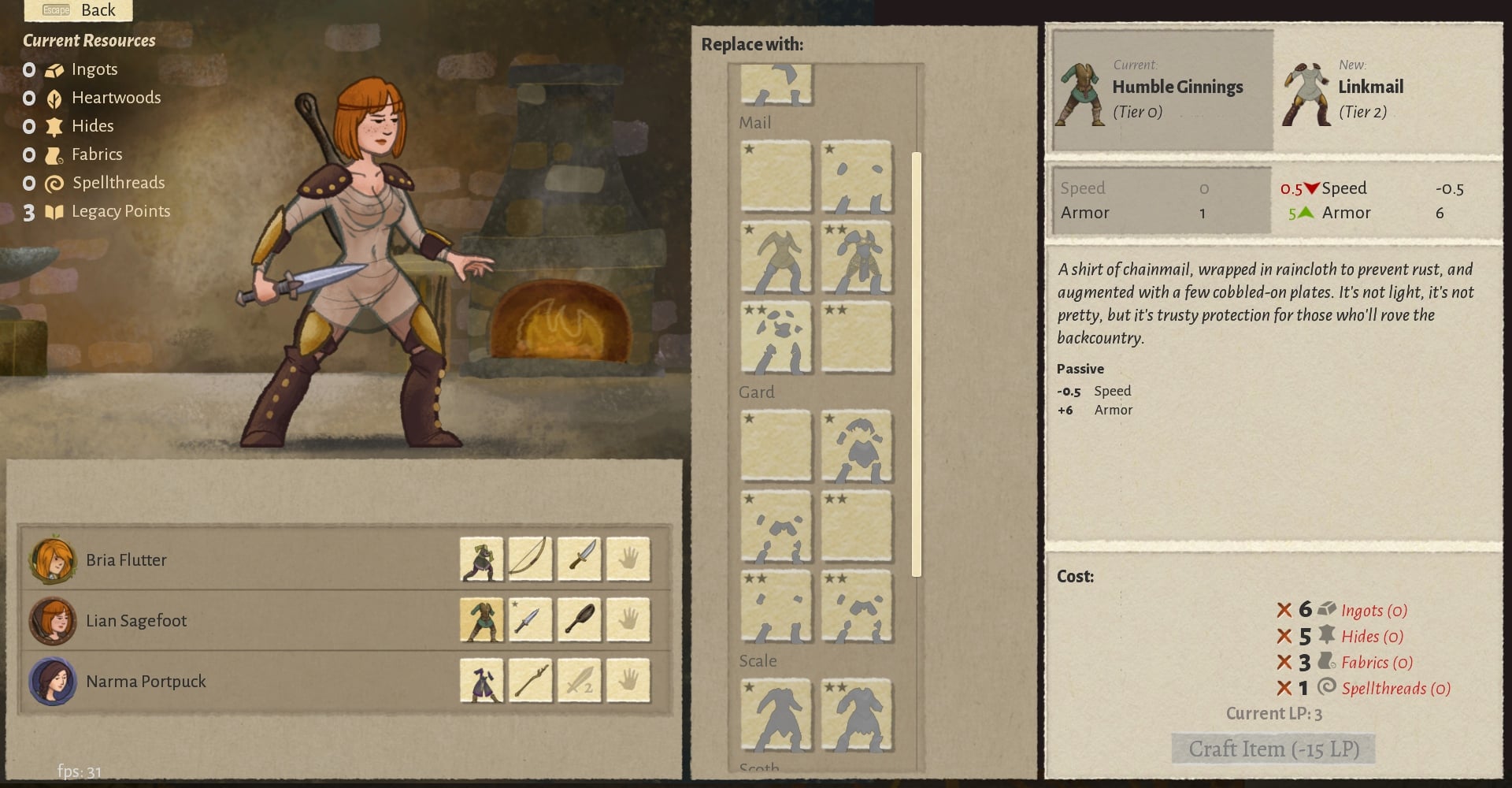Choose Lian Sagefoot character row

pos(346,620)
